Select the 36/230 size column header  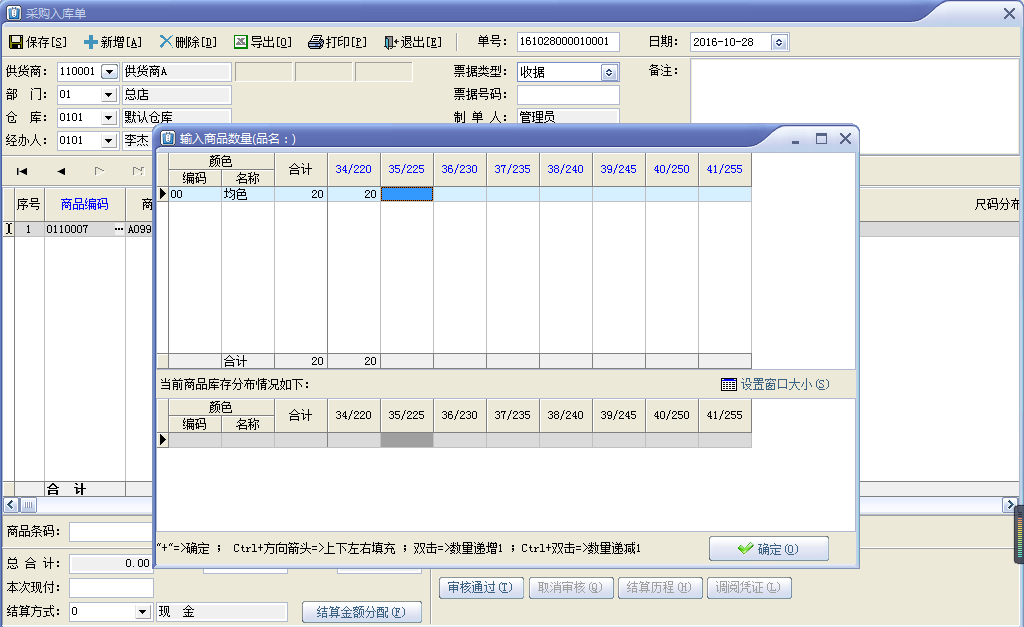tap(459, 169)
